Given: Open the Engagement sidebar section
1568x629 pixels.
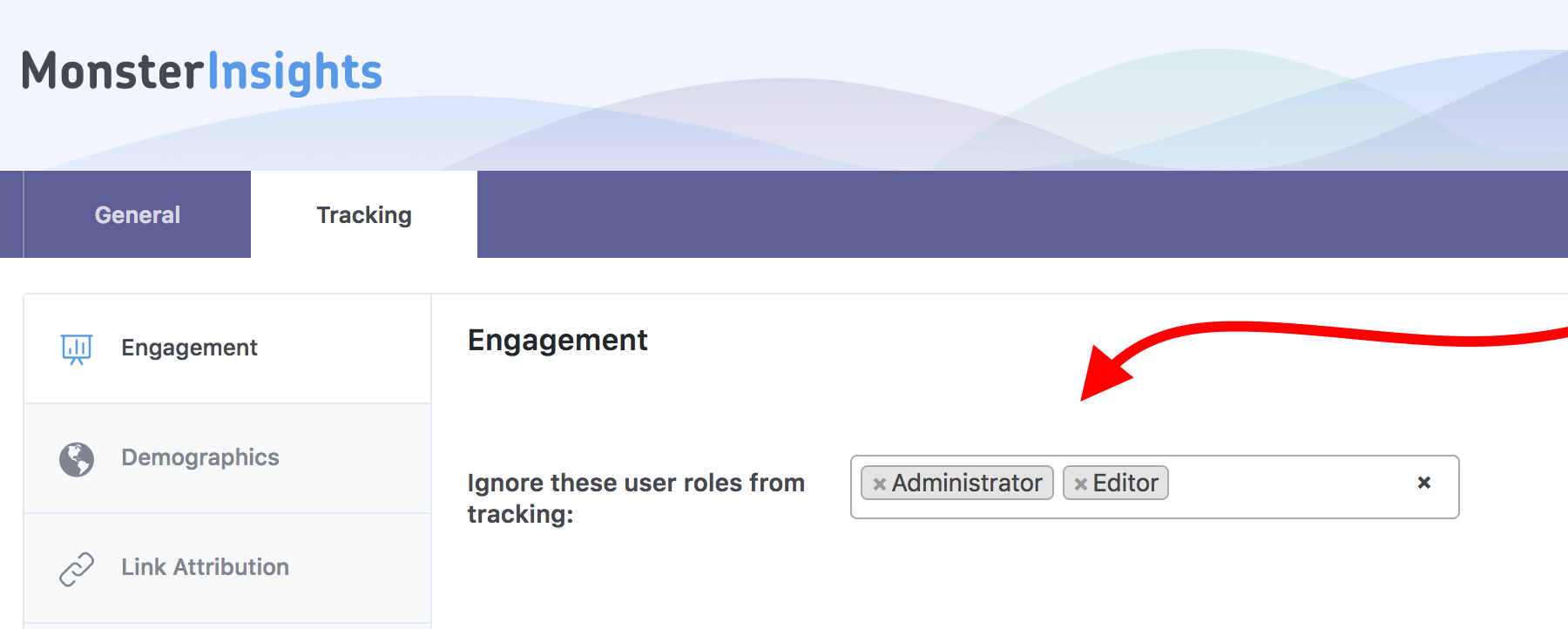Looking at the screenshot, I should 227,348.
